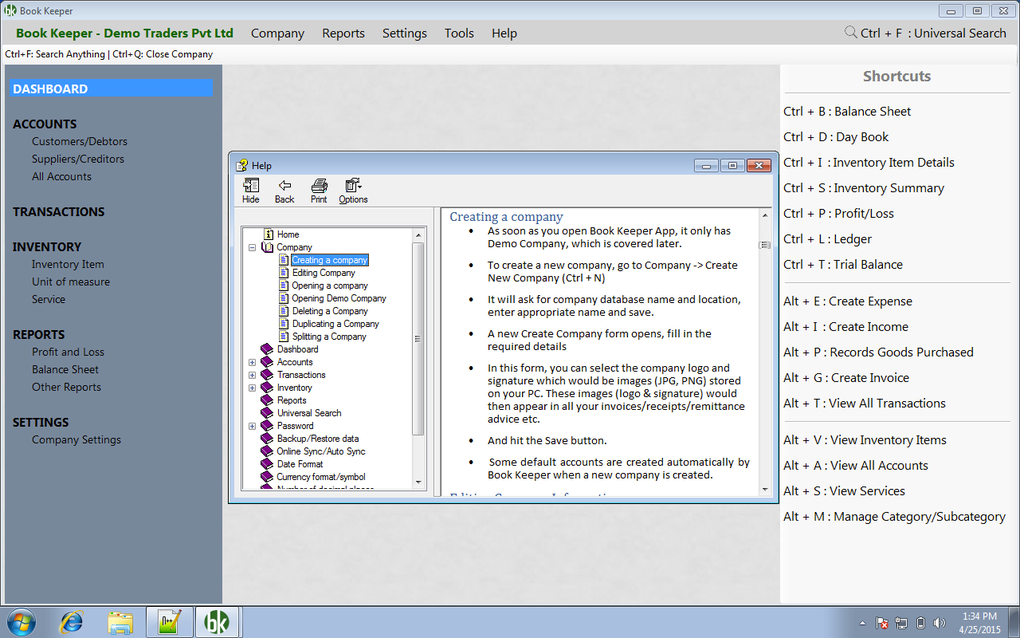Click the TRANSACTIONS sidebar heading
This screenshot has width=1020, height=638.
click(59, 211)
